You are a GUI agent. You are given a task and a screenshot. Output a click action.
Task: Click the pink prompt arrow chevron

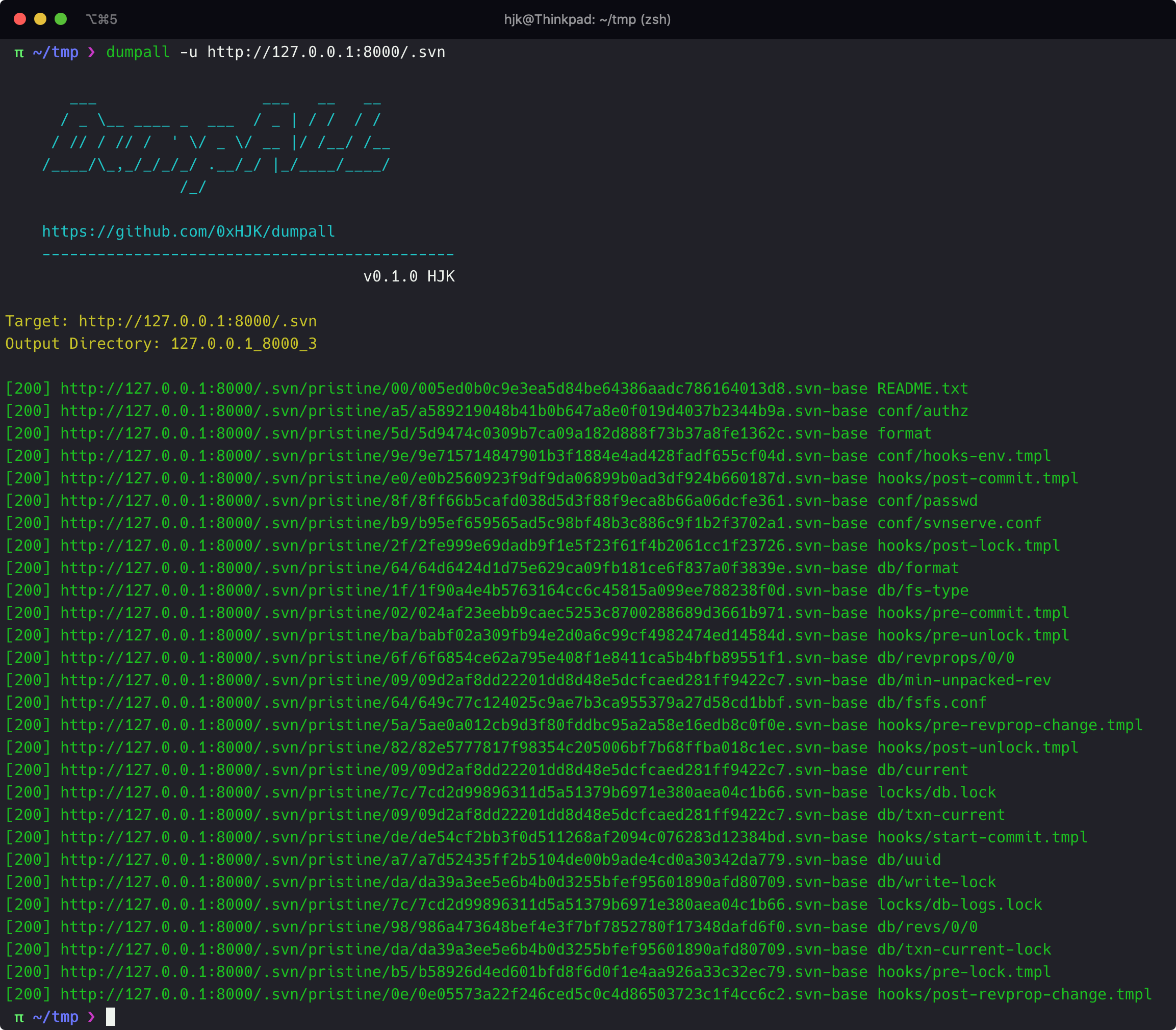[x=91, y=51]
